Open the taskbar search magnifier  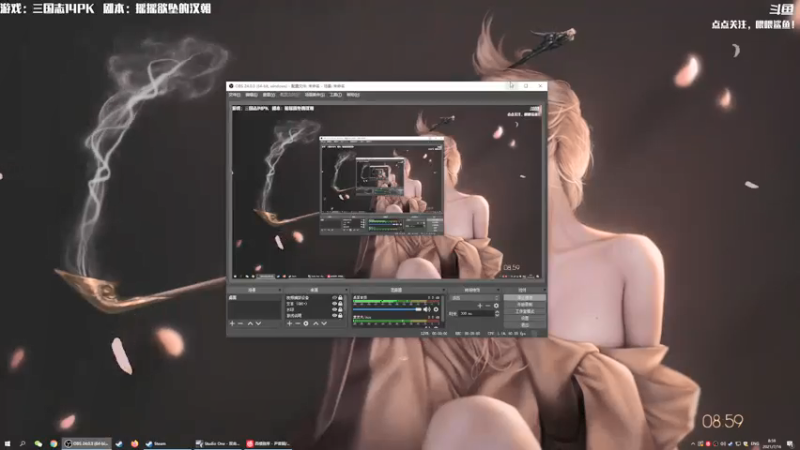(x=22, y=444)
